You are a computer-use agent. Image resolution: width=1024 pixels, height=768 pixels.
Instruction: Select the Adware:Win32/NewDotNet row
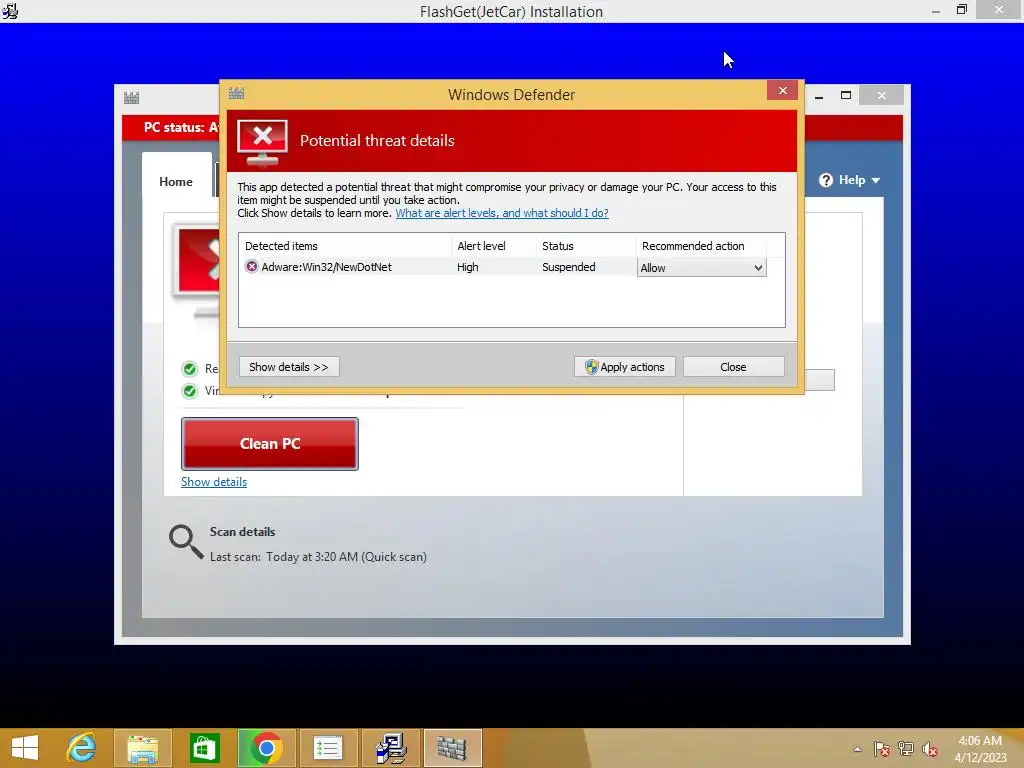point(503,266)
